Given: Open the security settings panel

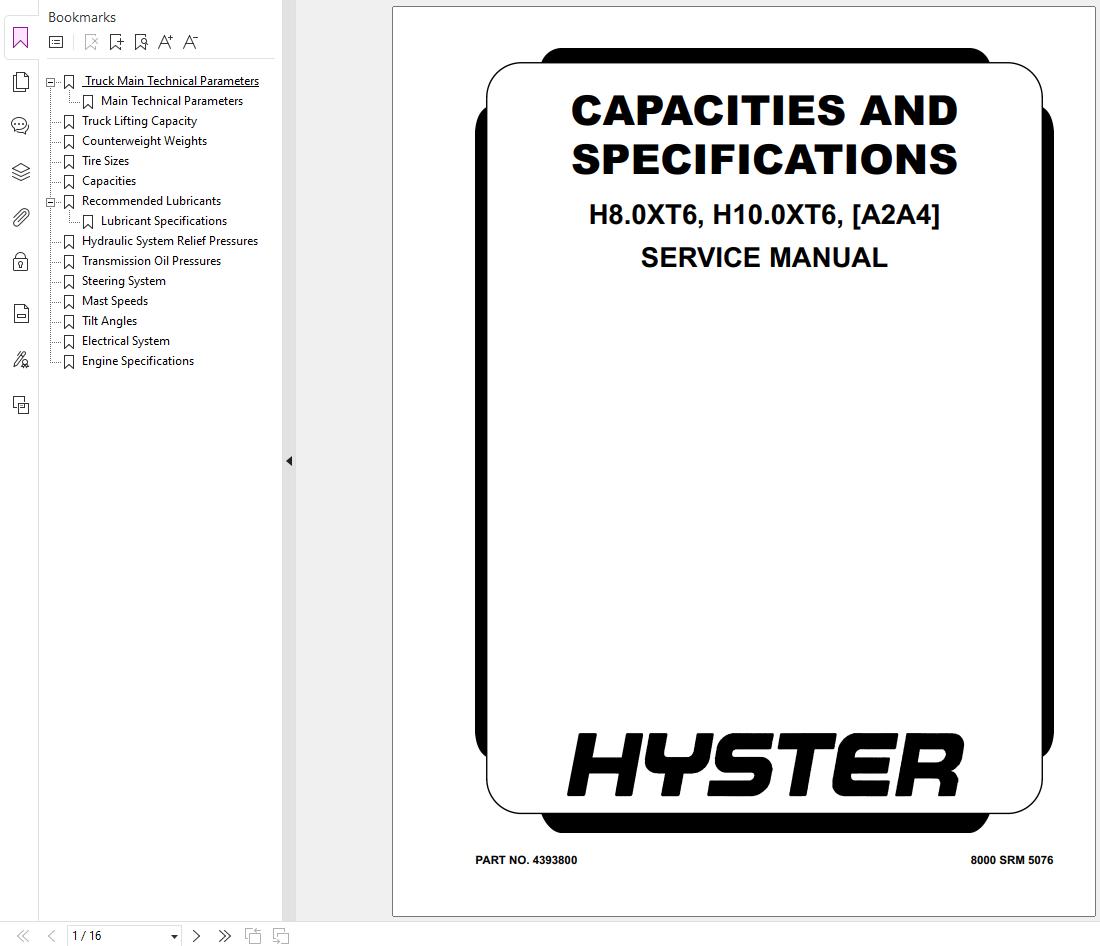Looking at the screenshot, I should coord(20,261).
